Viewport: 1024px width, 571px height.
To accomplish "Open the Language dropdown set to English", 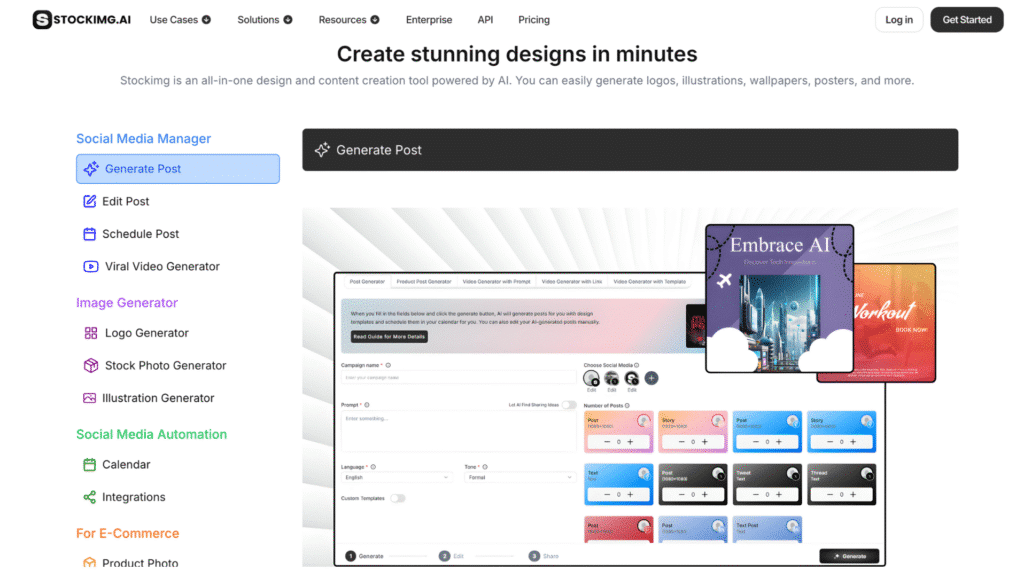I will point(396,478).
